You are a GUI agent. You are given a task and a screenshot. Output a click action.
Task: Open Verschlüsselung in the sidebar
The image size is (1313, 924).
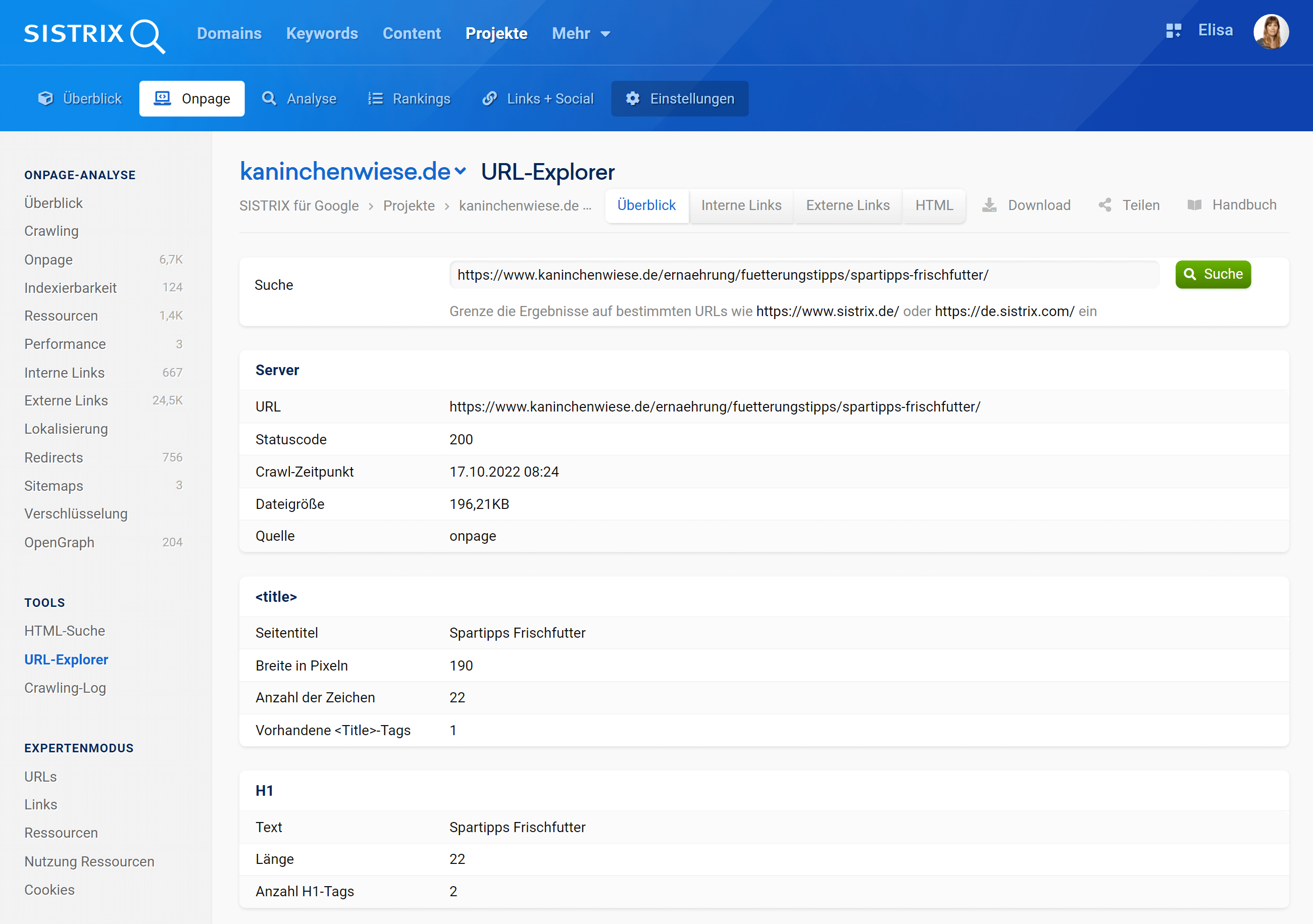[x=76, y=514]
